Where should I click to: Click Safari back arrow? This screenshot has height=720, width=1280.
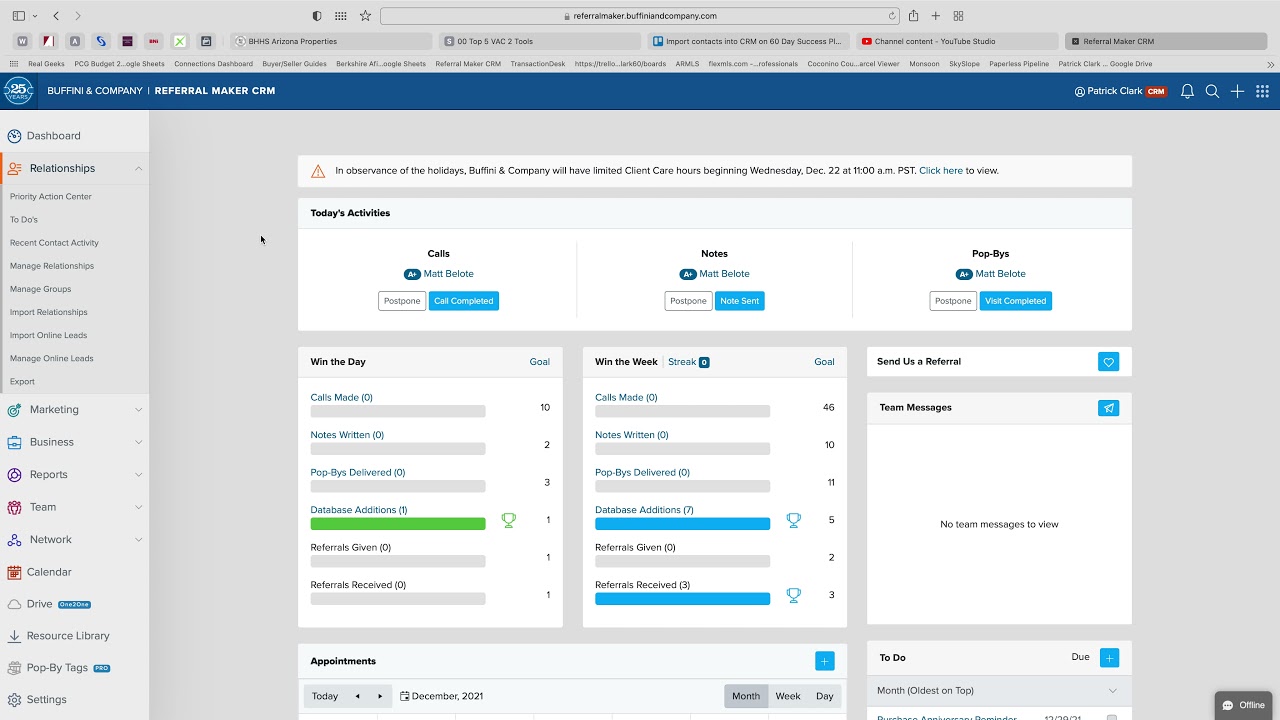56,16
